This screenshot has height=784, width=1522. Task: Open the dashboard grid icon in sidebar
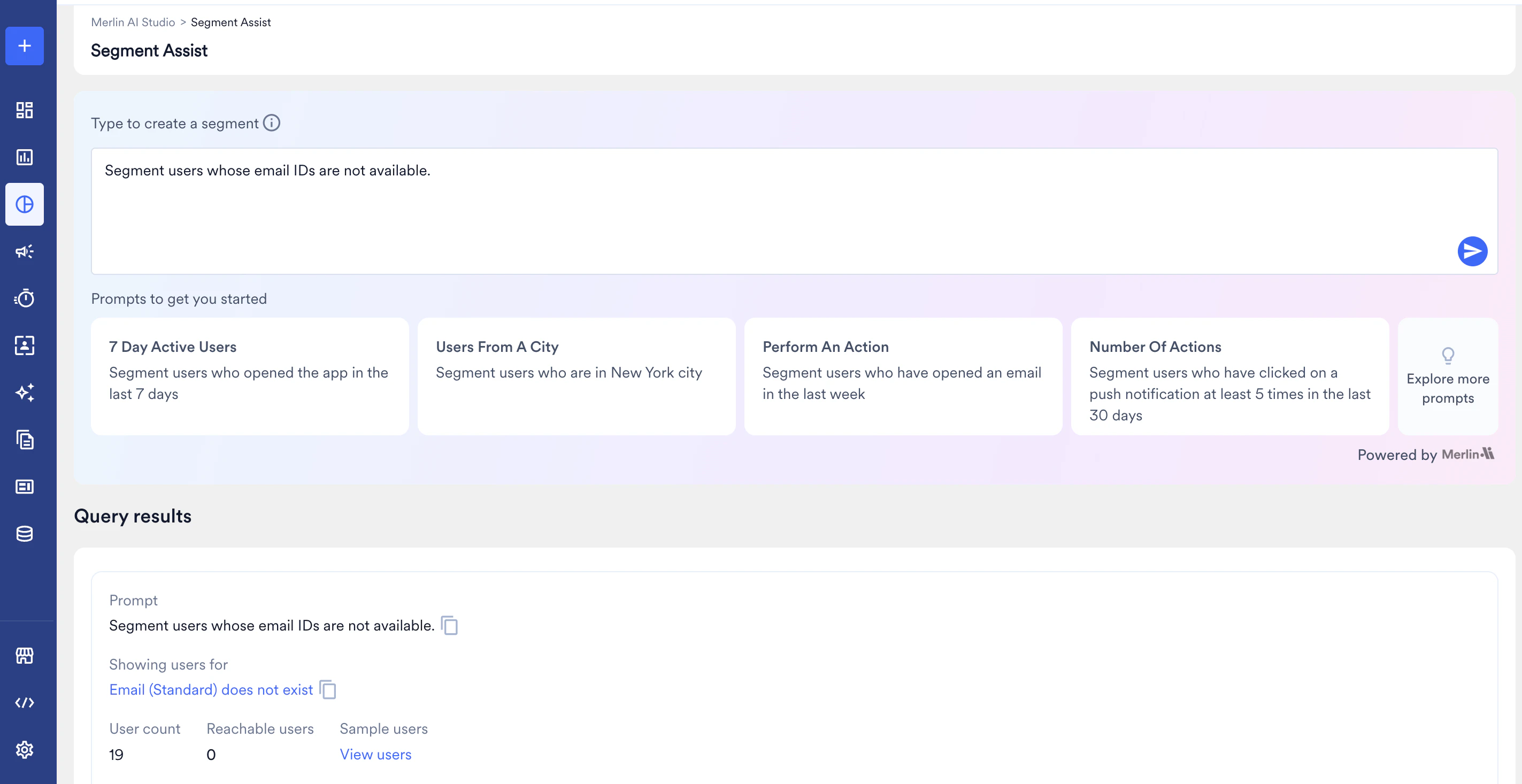24,110
